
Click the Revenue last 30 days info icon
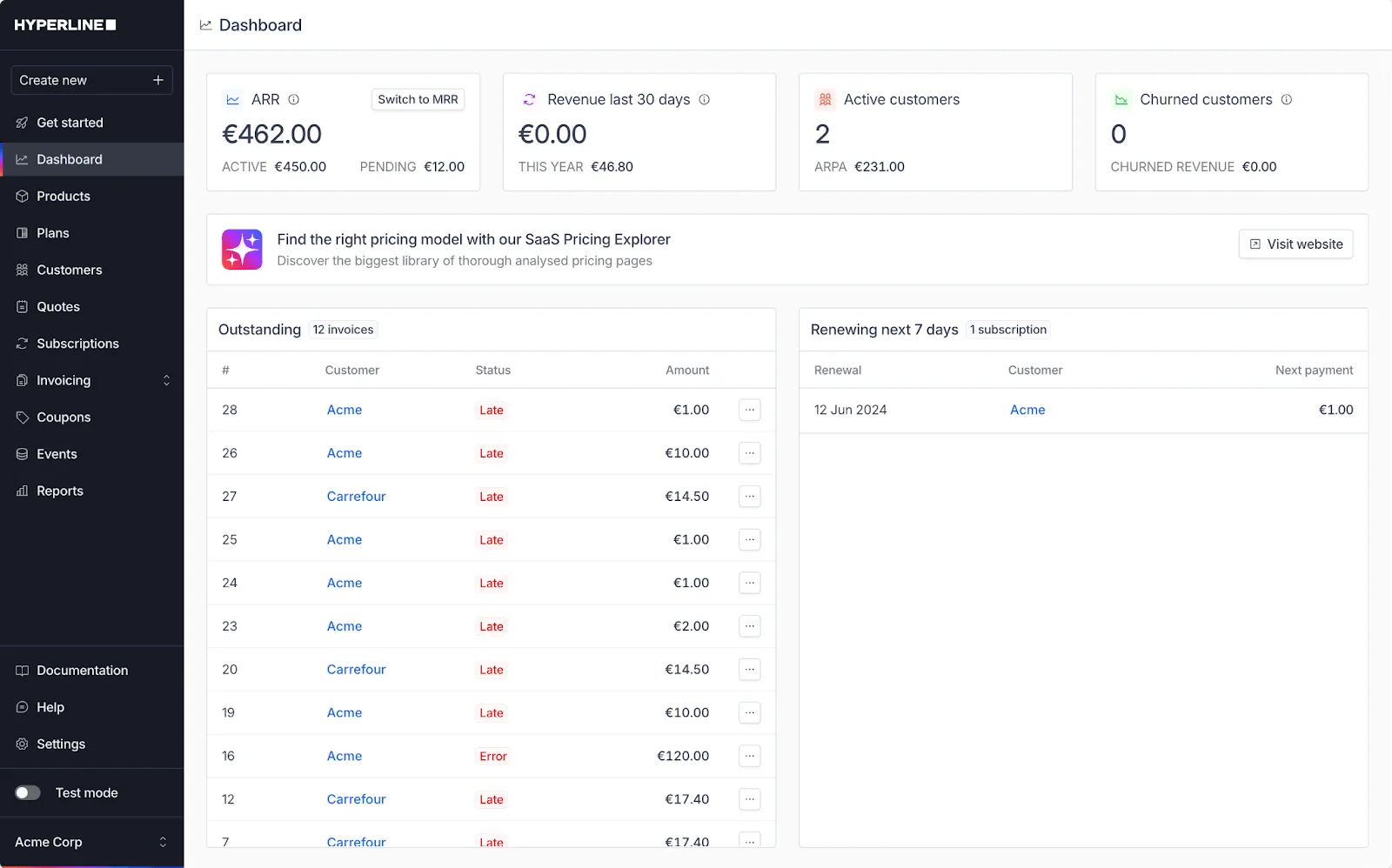705,99
